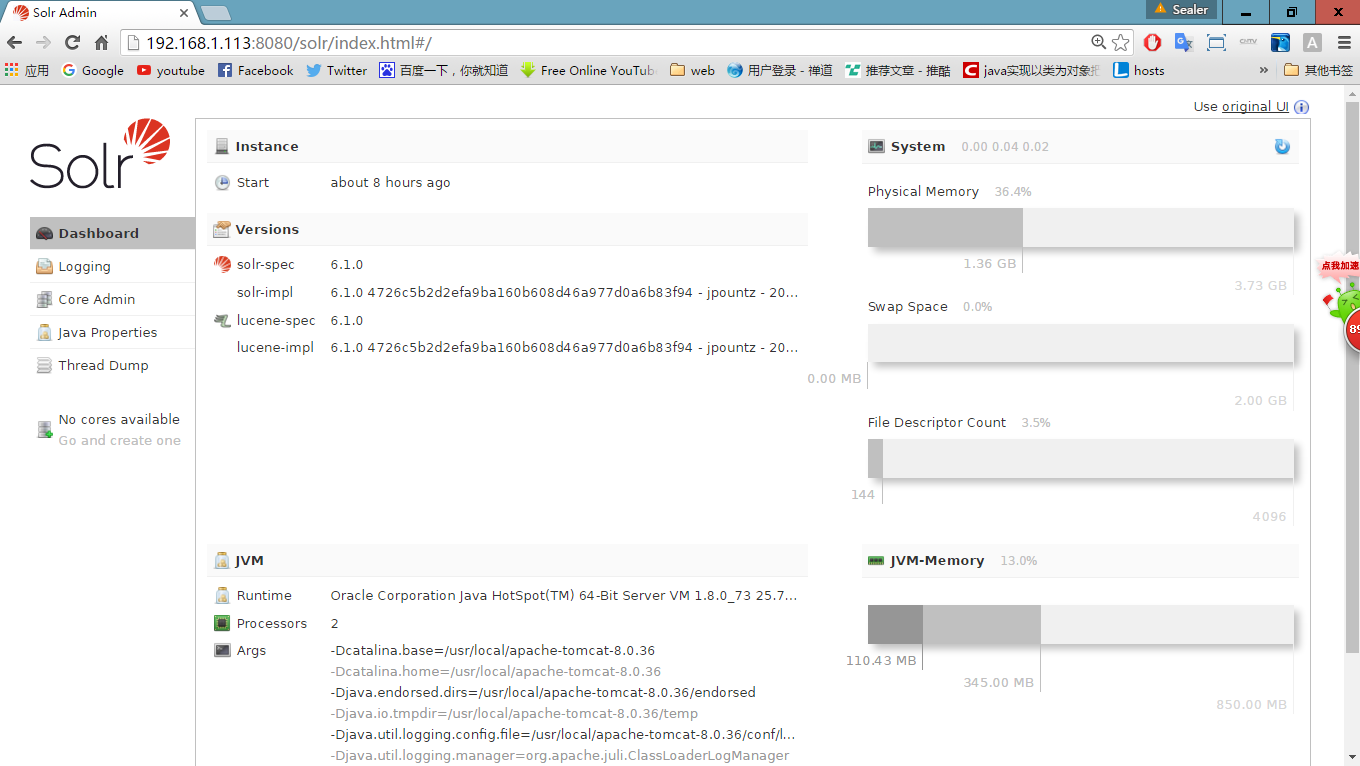
Task: Open a new browser tab
Action: [x=216, y=13]
